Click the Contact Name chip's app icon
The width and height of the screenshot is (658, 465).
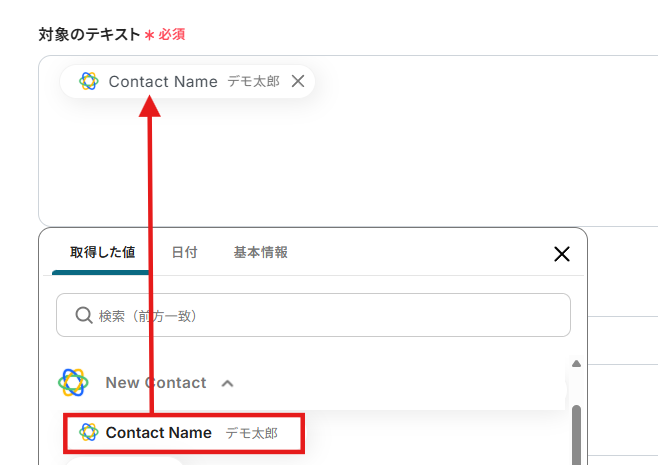(x=89, y=82)
